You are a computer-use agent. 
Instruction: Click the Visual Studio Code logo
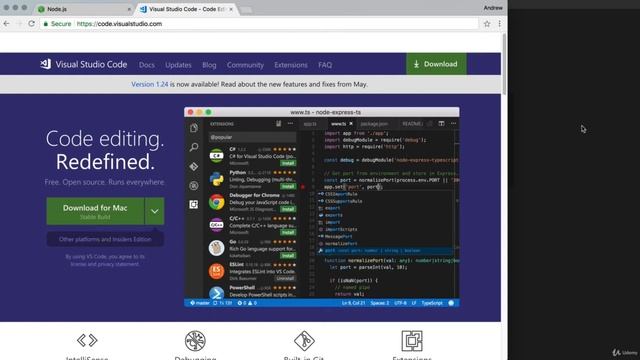point(84,64)
